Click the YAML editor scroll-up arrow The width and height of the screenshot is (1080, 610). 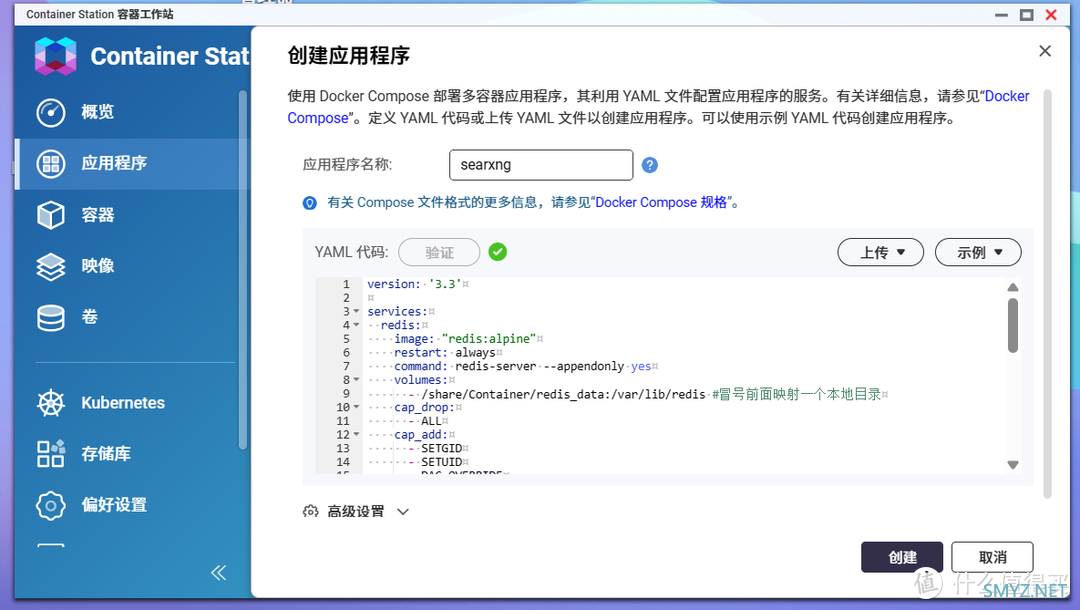click(1012, 287)
